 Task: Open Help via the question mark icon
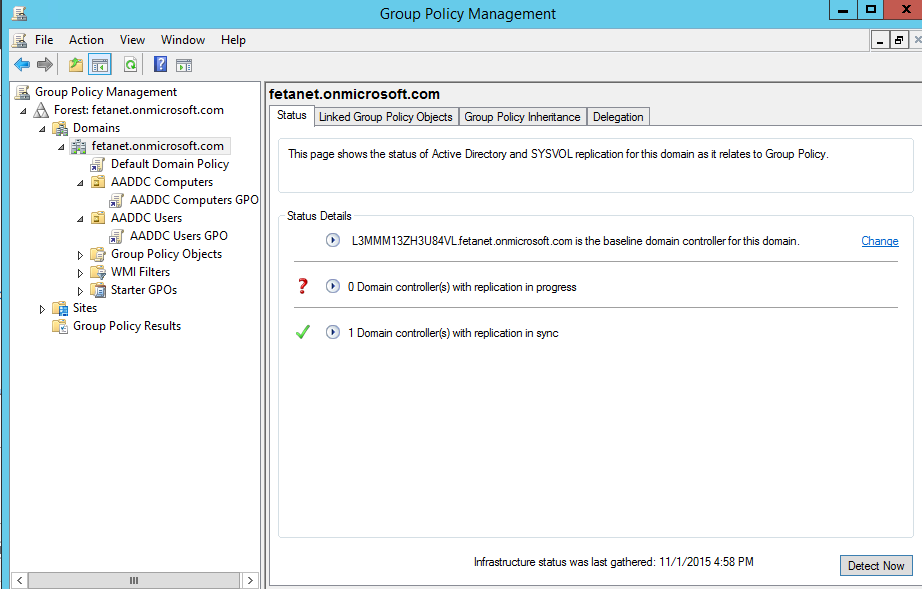pos(160,65)
